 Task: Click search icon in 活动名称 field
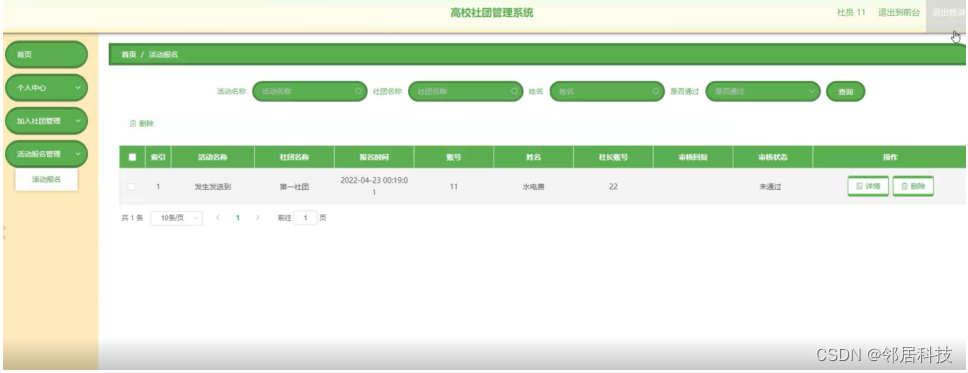click(x=358, y=91)
